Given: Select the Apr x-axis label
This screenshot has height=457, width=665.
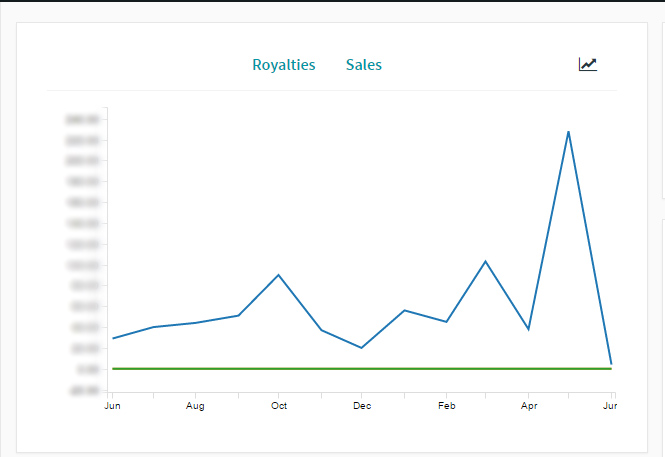Looking at the screenshot, I should click(528, 406).
